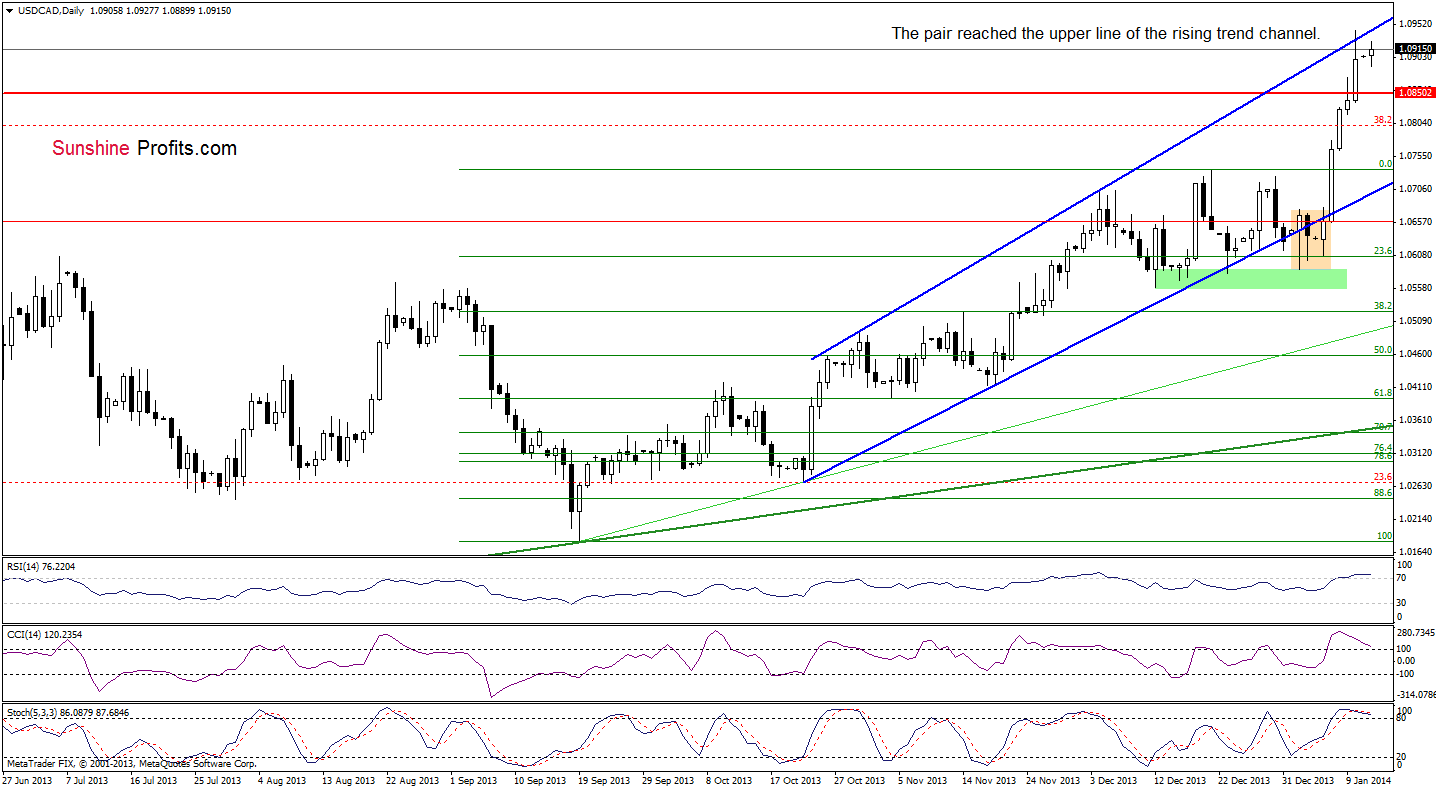Click the 76.4 Fibonacci level label
The height and width of the screenshot is (789, 1436).
point(1383,447)
